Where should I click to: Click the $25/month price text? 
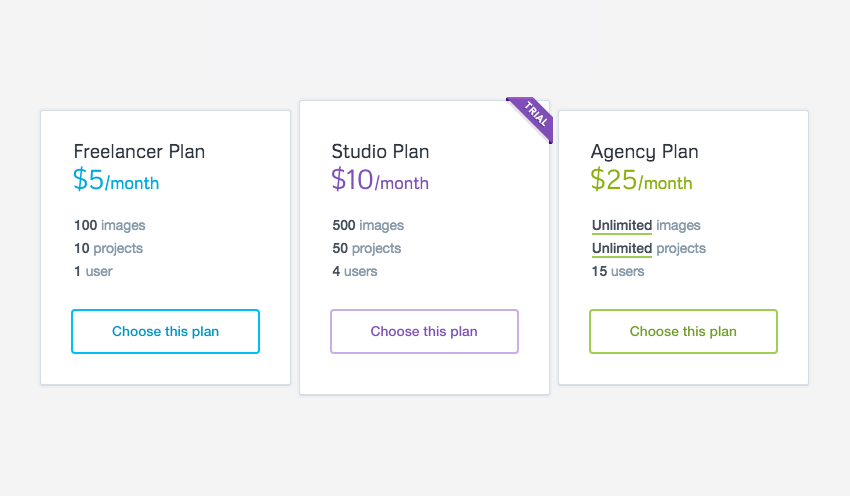[640, 181]
